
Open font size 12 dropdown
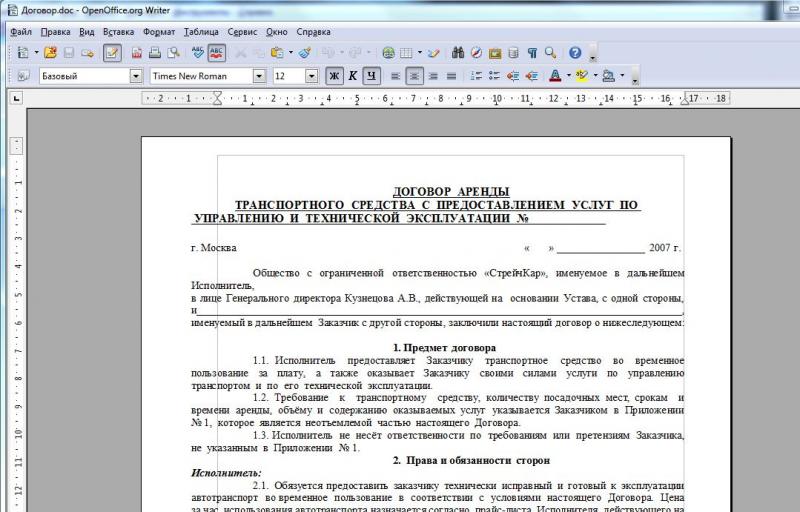pos(311,76)
